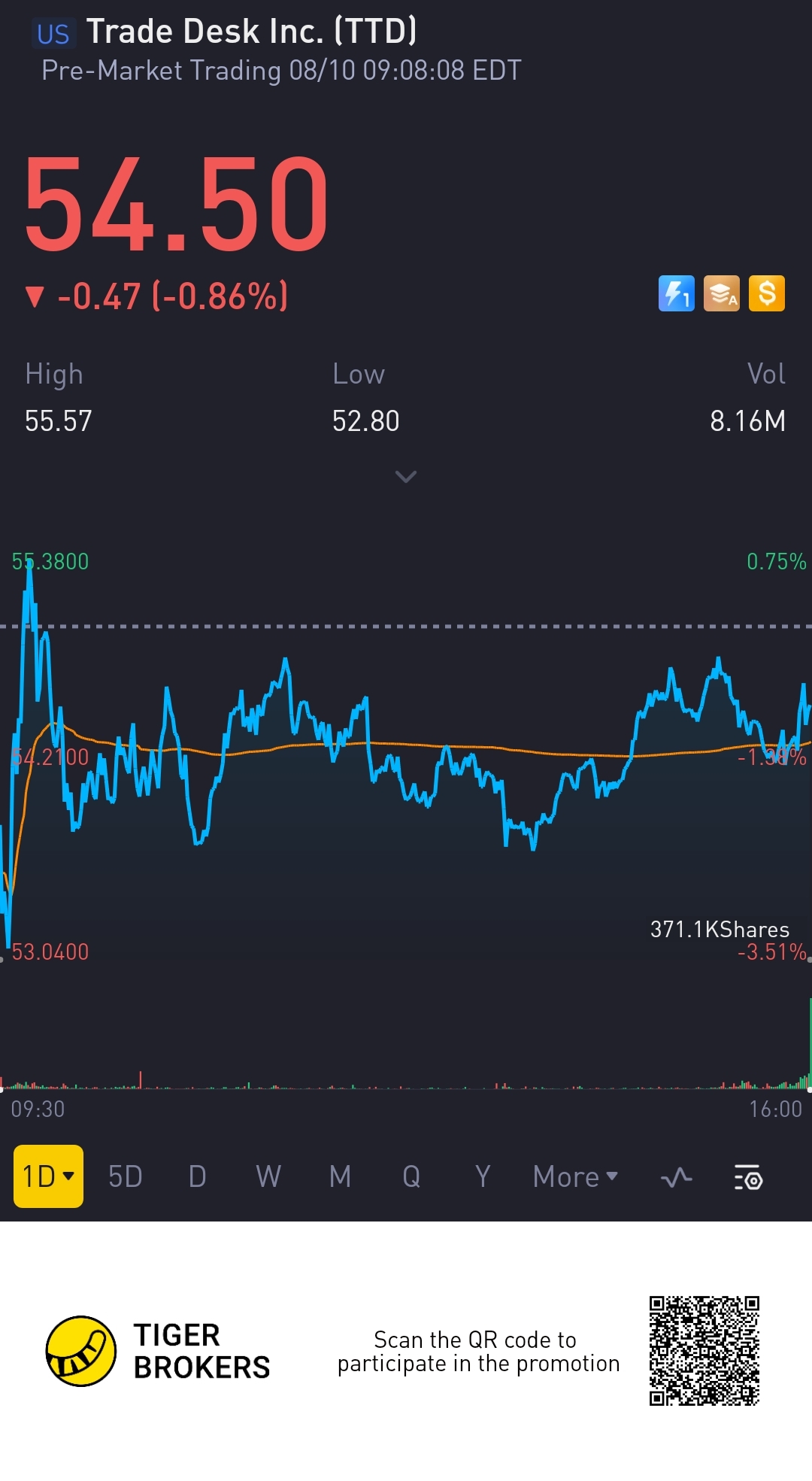The height and width of the screenshot is (1481, 812).
Task: Expand quote details chevron below Low
Action: (x=406, y=477)
